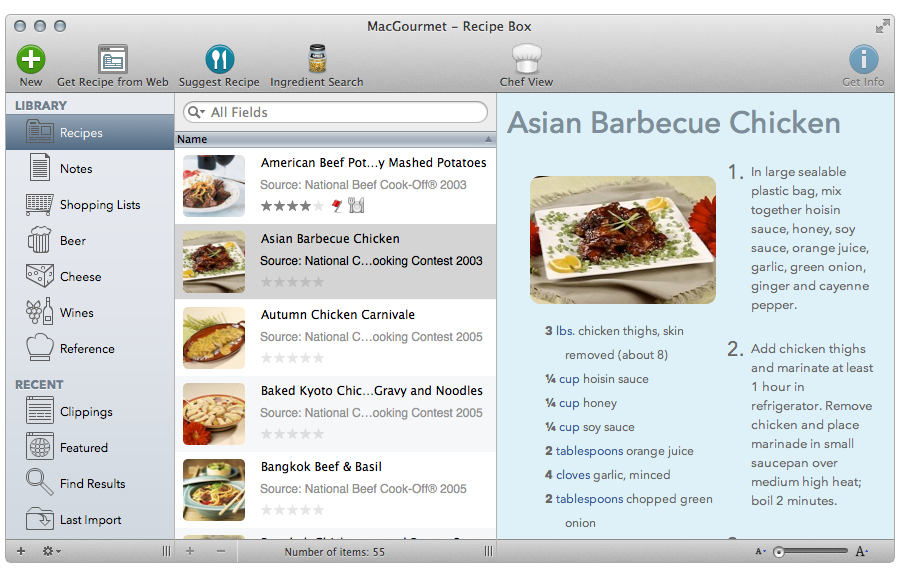
Task: Open Find Results in sidebar
Action: [x=90, y=484]
